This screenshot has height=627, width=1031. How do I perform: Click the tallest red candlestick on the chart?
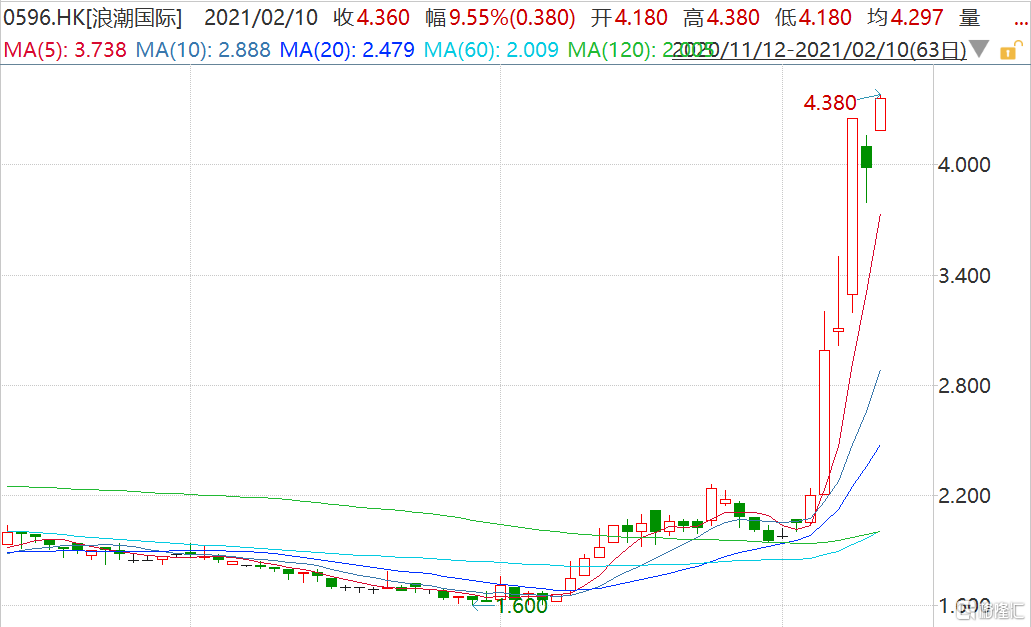[852, 206]
